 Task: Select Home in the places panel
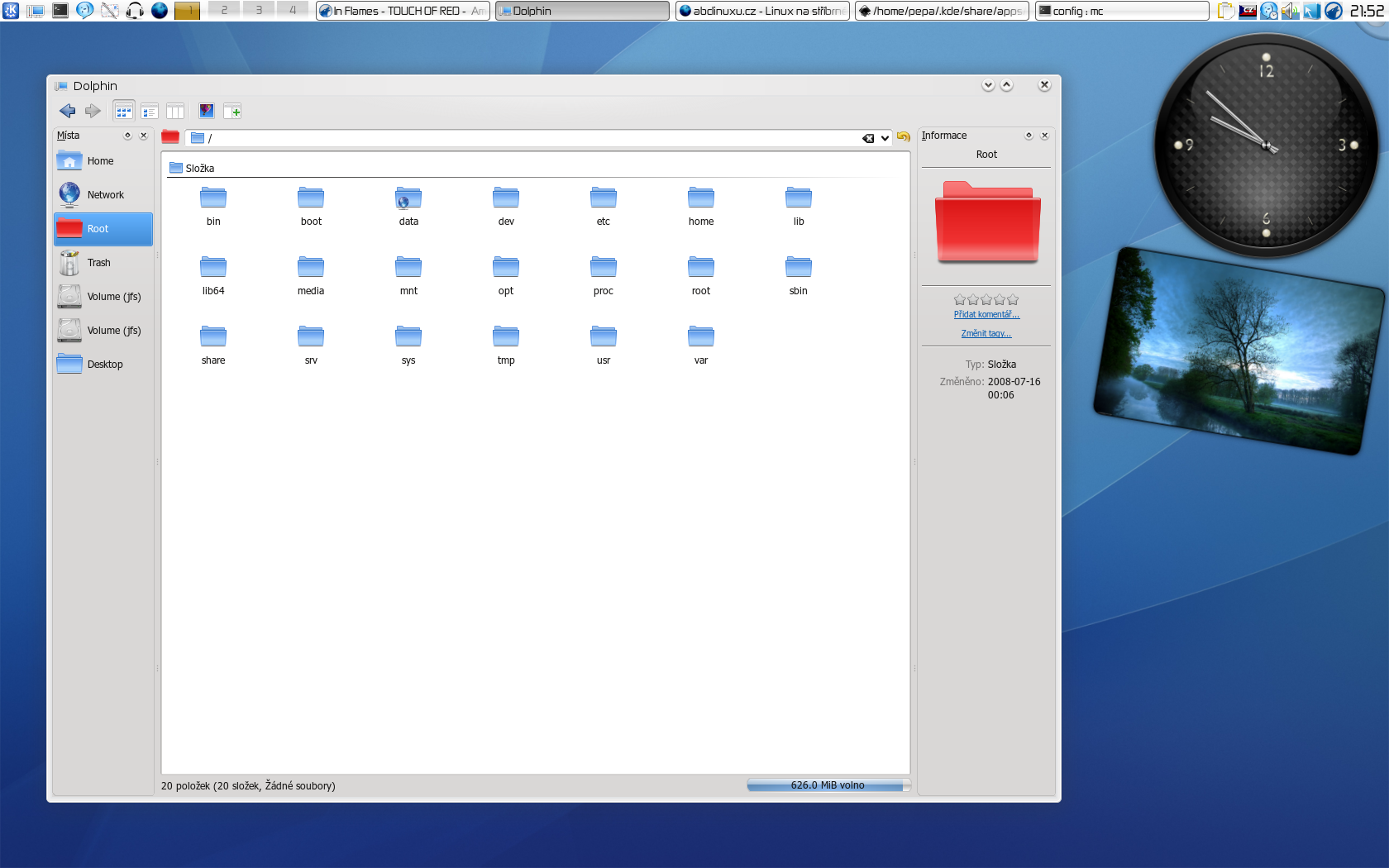[103, 161]
